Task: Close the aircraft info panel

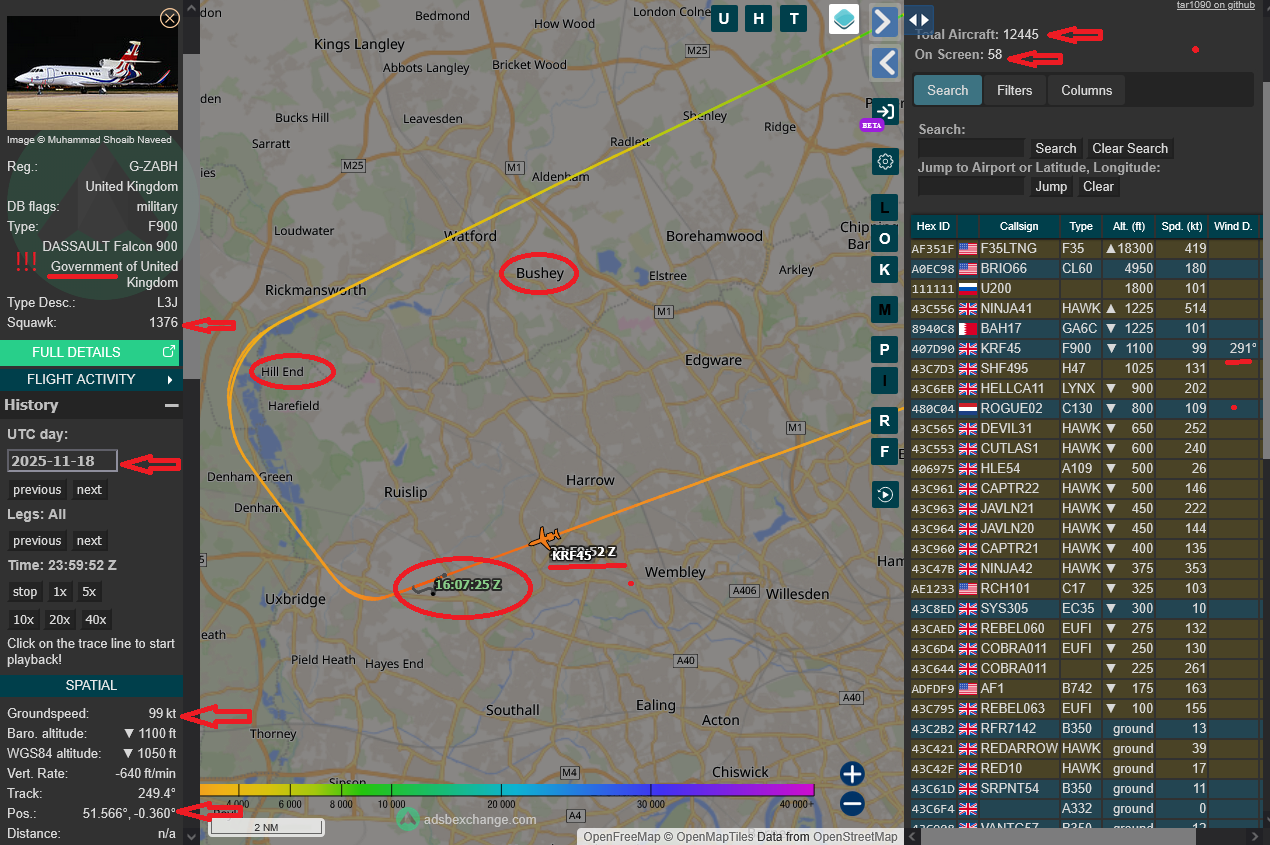Action: [170, 18]
